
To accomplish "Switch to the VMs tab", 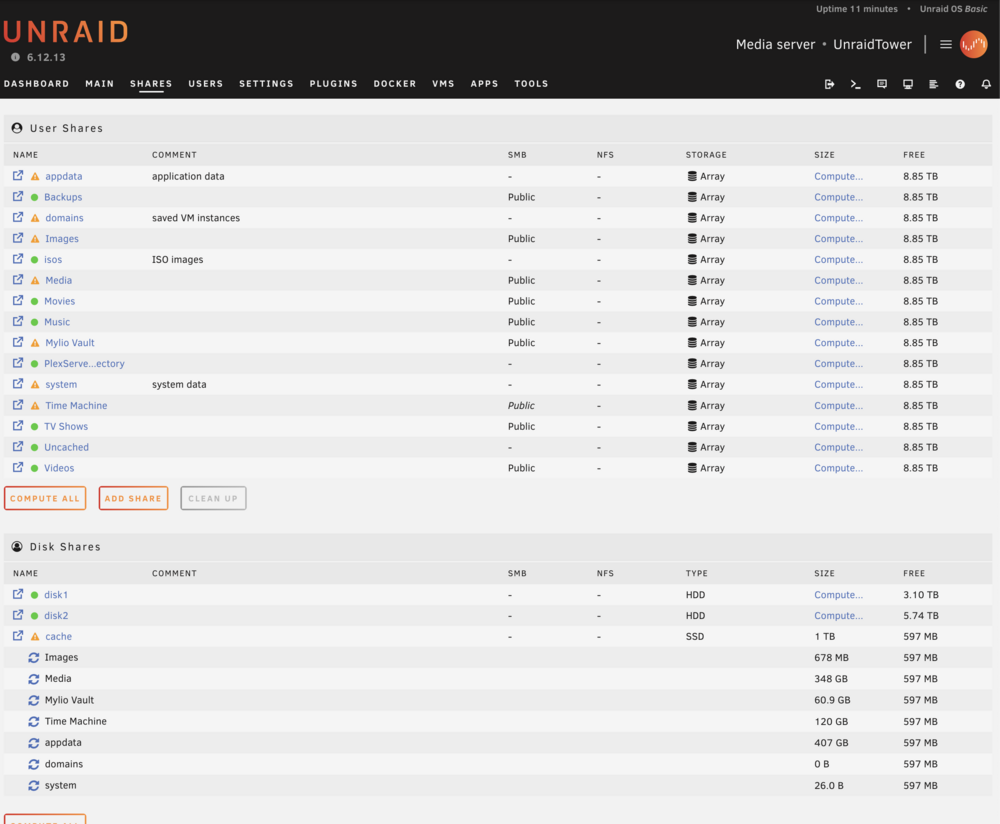I will pos(443,84).
